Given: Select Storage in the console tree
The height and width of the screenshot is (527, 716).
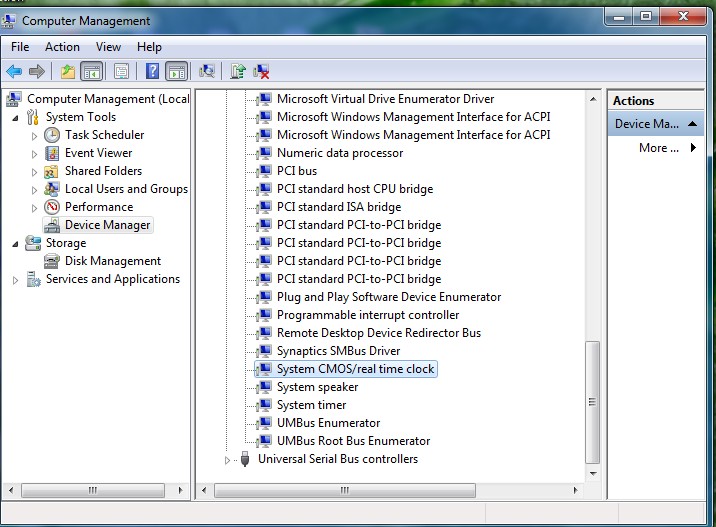Looking at the screenshot, I should [x=66, y=243].
